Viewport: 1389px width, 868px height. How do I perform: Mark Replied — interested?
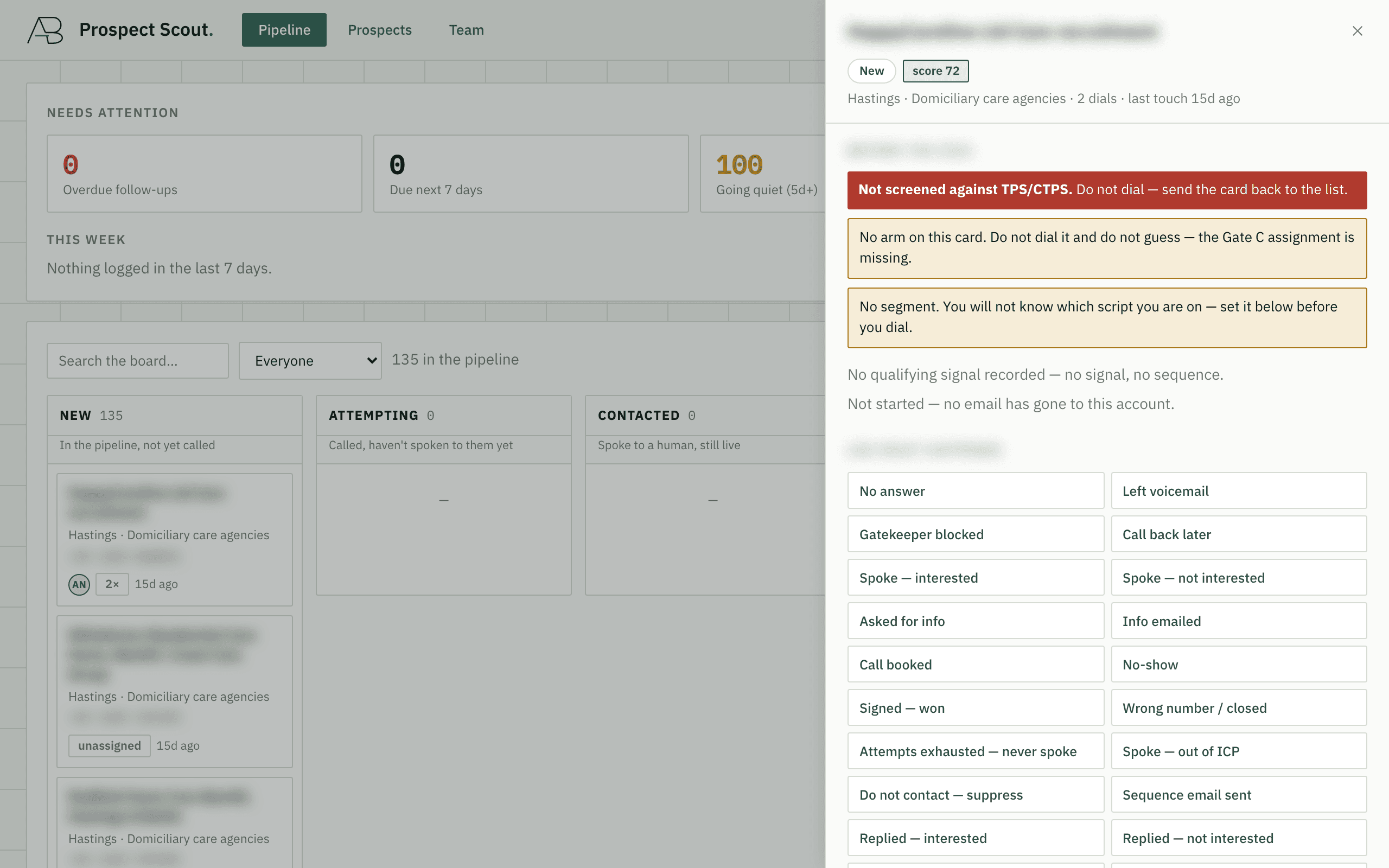pos(975,838)
